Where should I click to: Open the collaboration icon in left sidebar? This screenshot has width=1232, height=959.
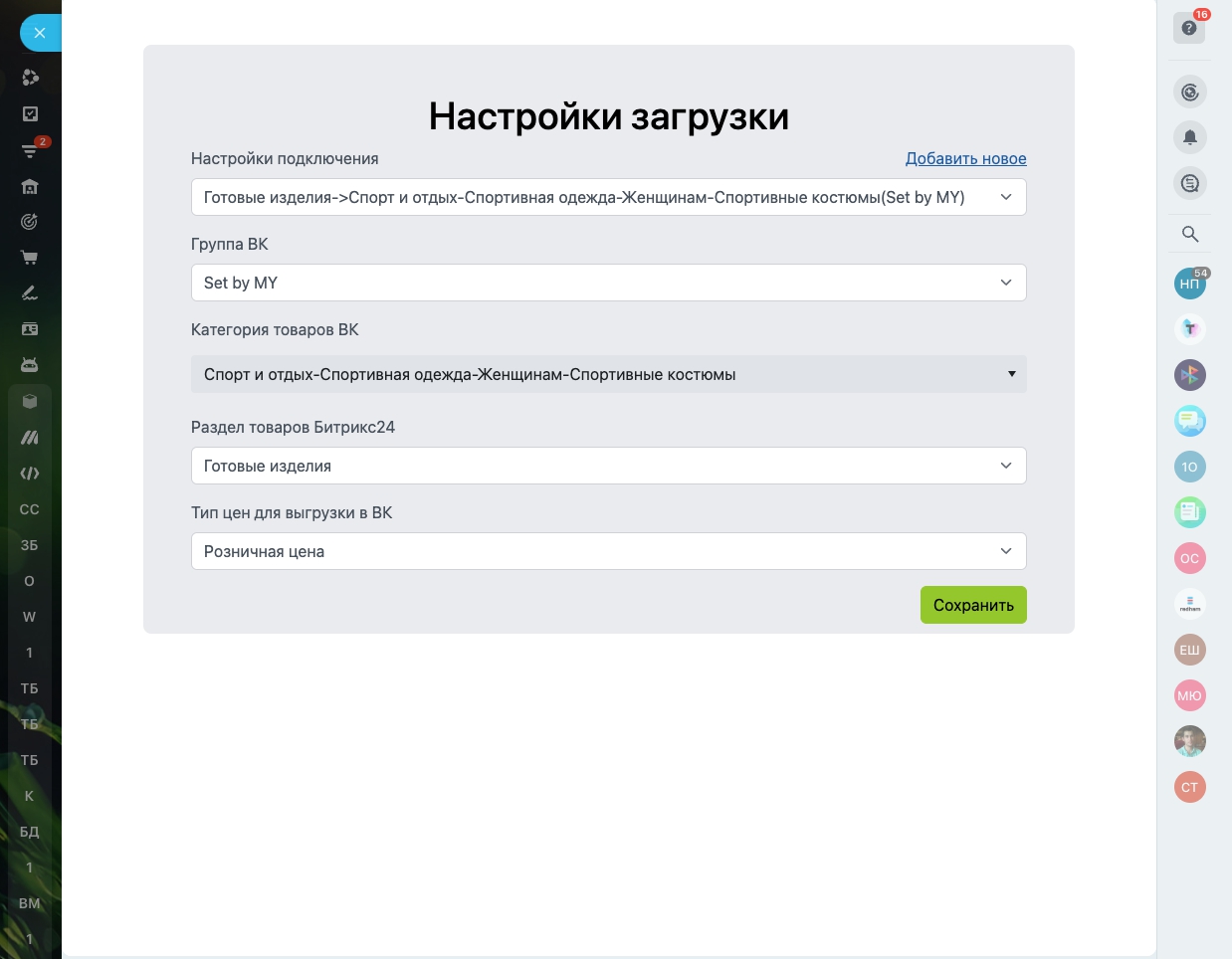(30, 78)
